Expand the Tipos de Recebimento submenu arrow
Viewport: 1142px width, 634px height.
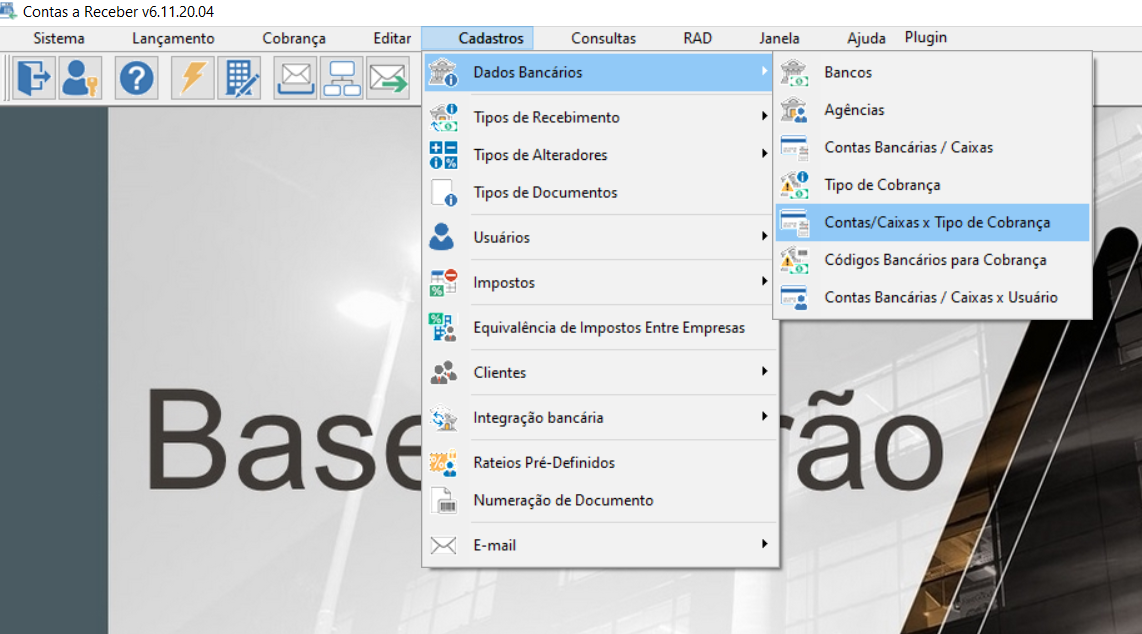click(764, 116)
